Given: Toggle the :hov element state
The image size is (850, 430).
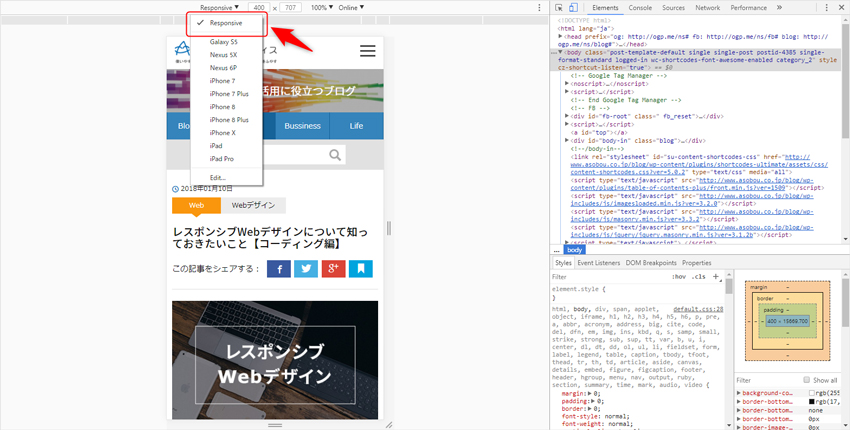Looking at the screenshot, I should [679, 277].
